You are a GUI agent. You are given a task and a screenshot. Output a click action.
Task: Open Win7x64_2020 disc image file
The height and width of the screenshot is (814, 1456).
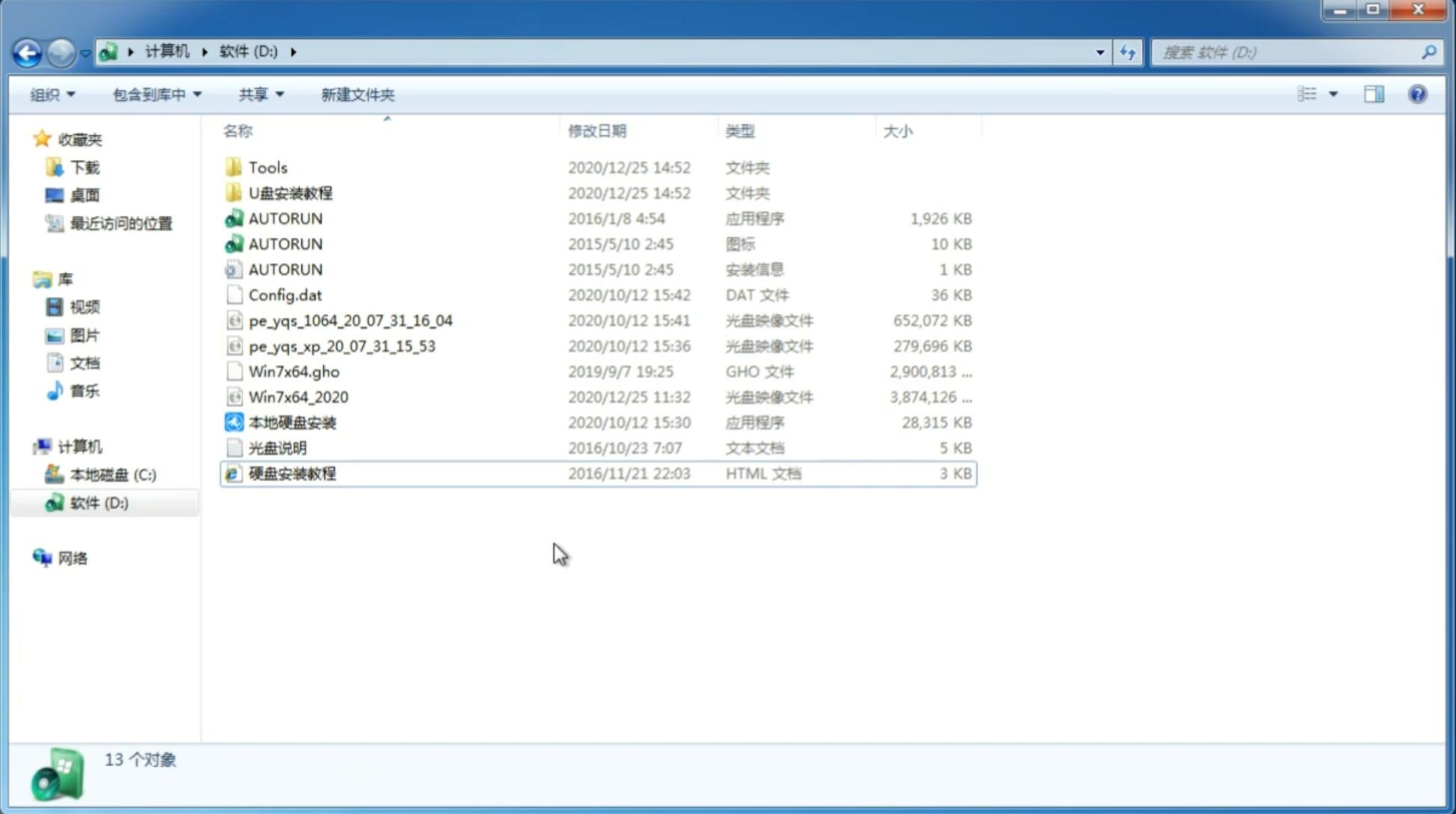point(297,397)
